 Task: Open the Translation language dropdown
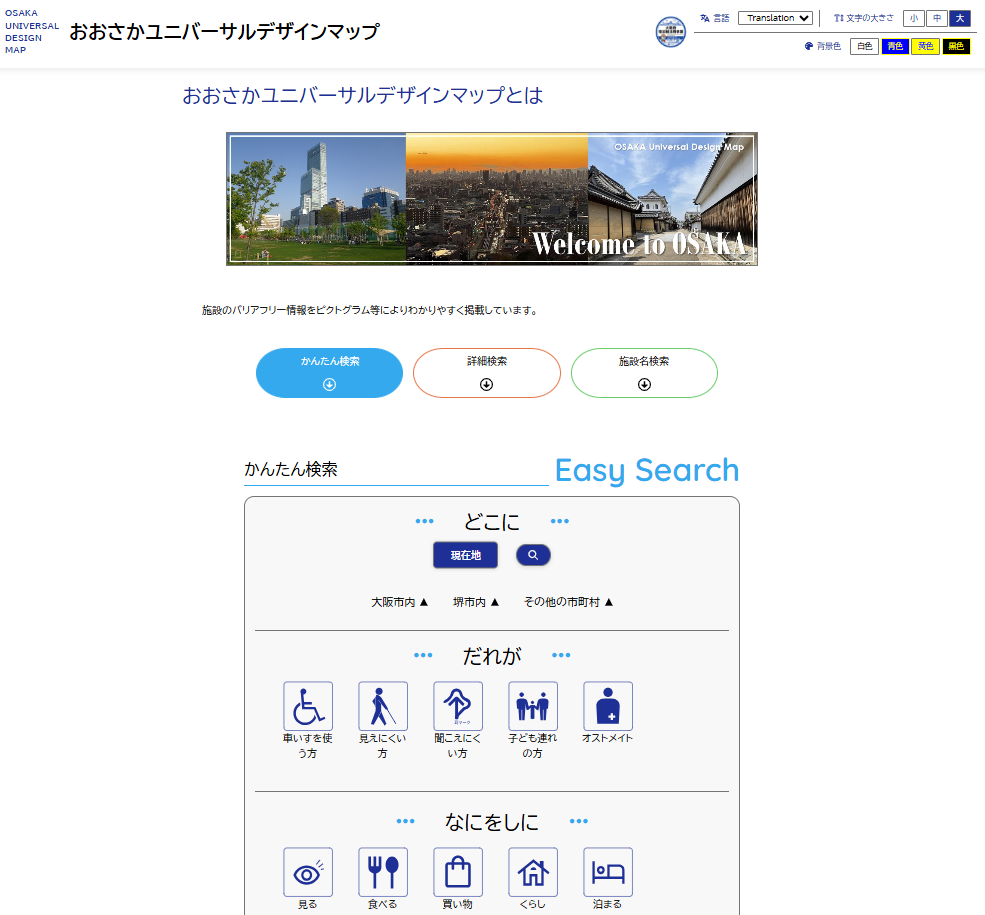click(x=775, y=18)
